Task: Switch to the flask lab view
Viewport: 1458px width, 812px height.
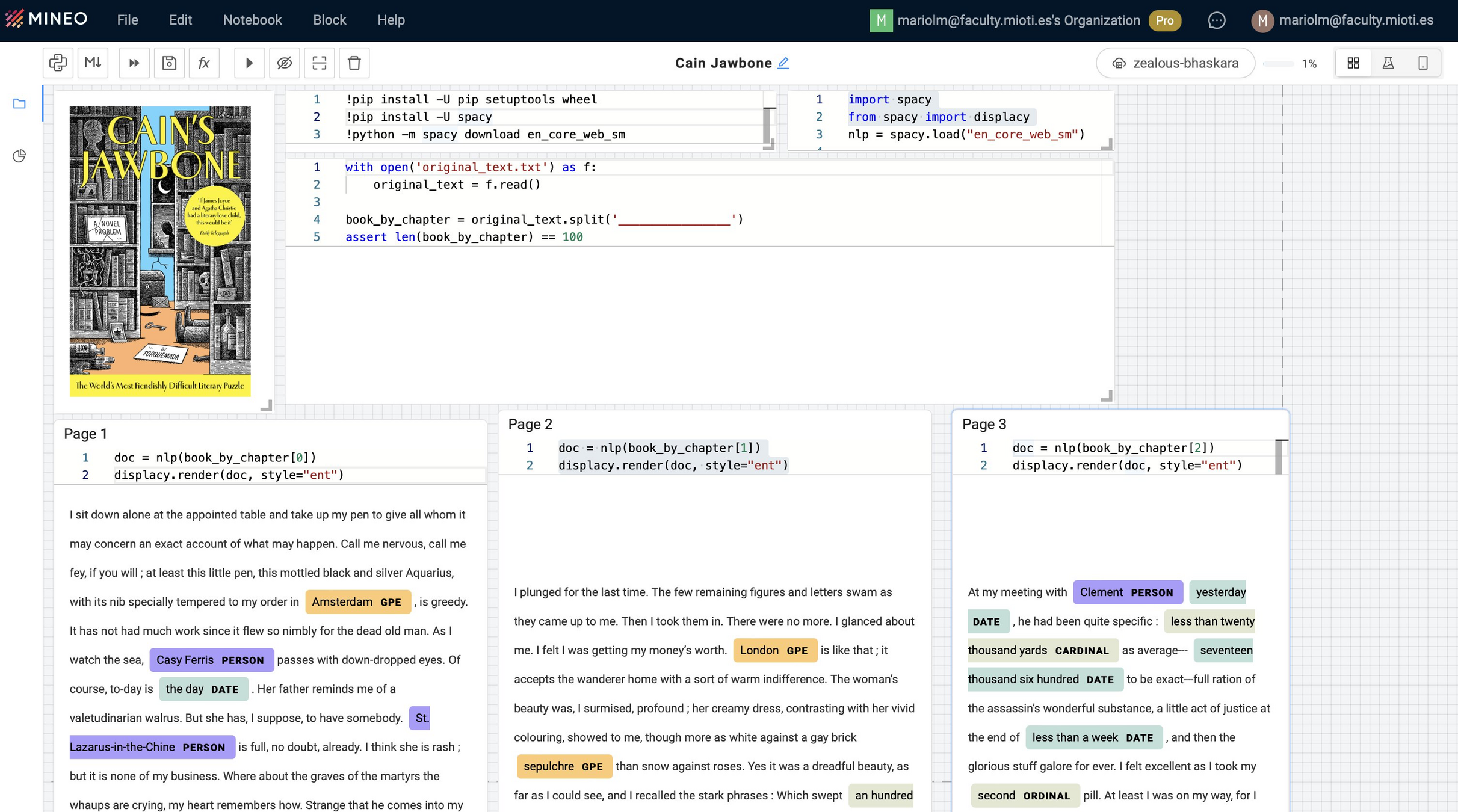Action: click(1388, 63)
